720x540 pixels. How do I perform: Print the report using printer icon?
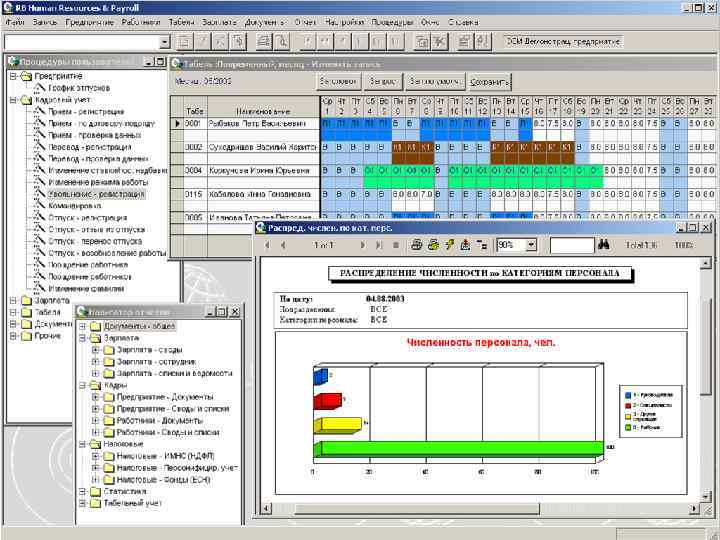417,245
